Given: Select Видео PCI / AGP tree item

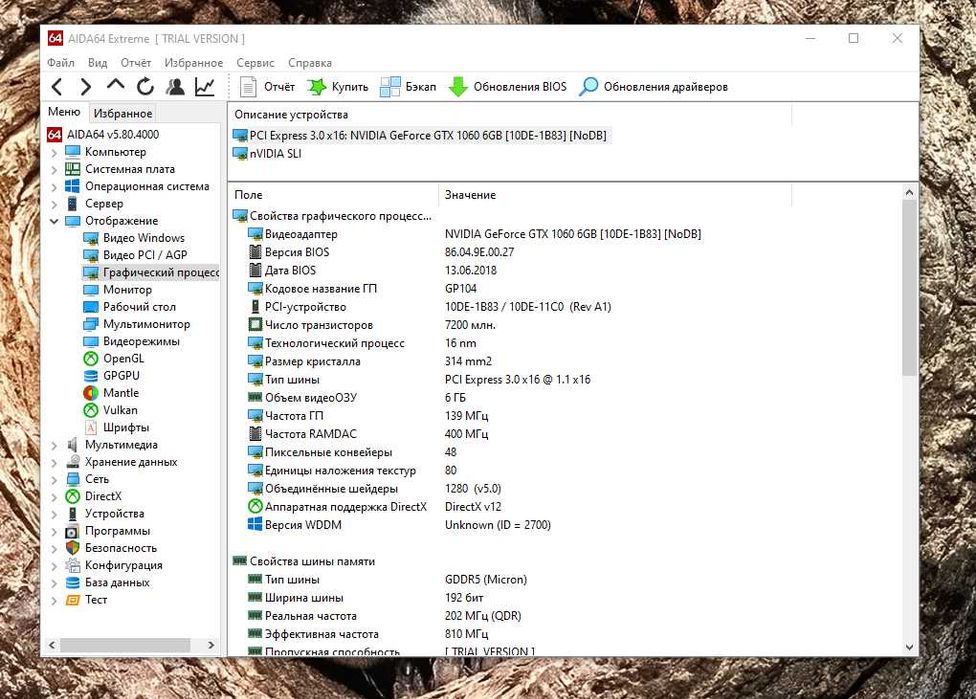Looking at the screenshot, I should pos(135,255).
